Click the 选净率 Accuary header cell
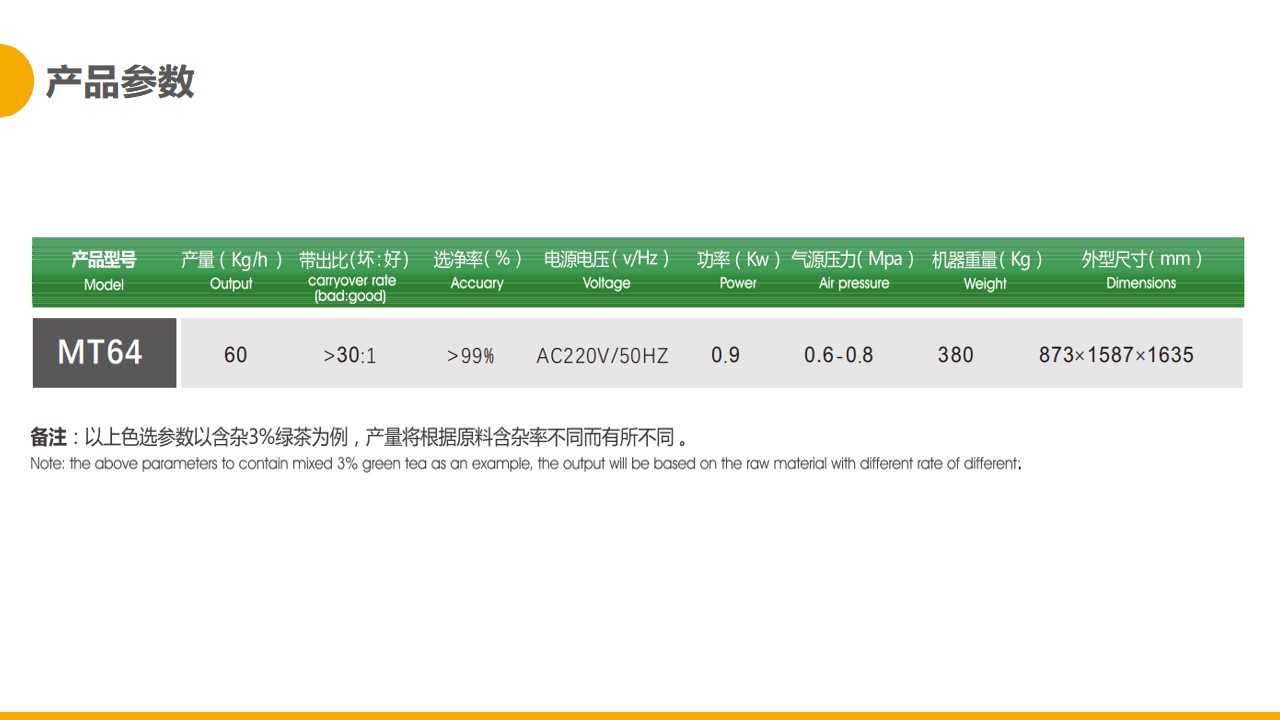Viewport: 1280px width, 720px height. (x=477, y=270)
